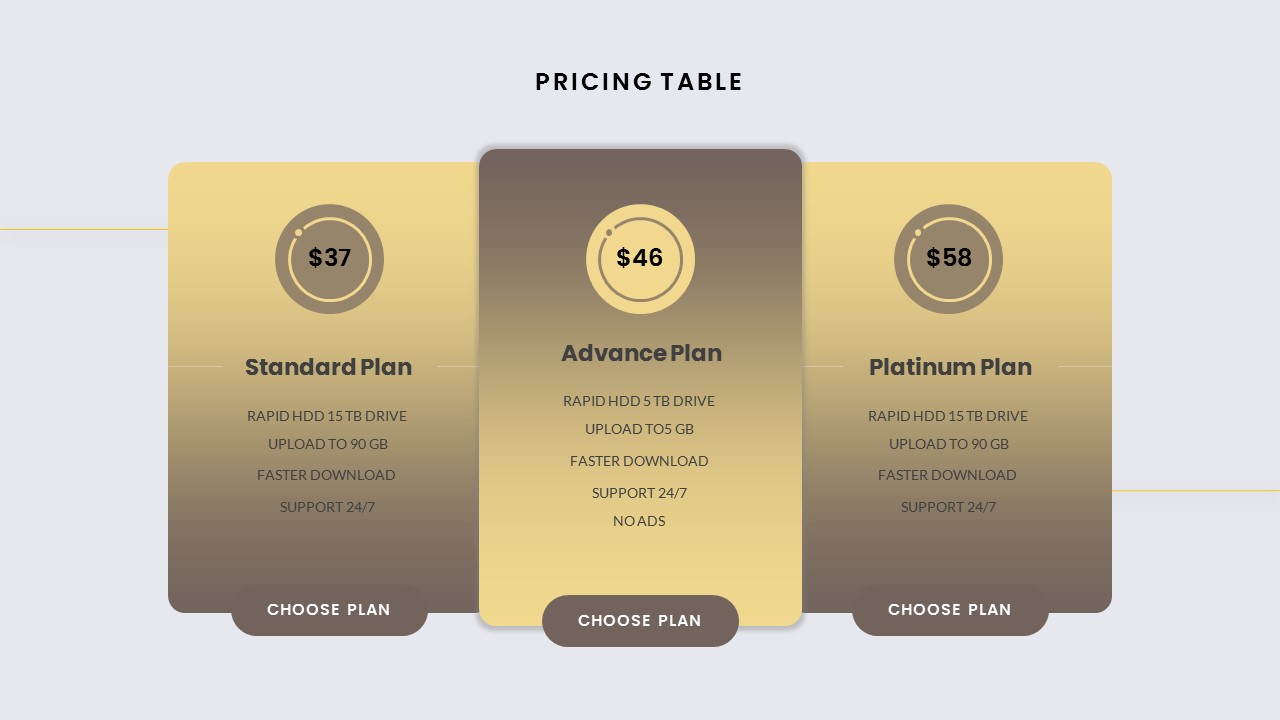
Task: Choose the Advance Plan button
Action: [x=640, y=621]
